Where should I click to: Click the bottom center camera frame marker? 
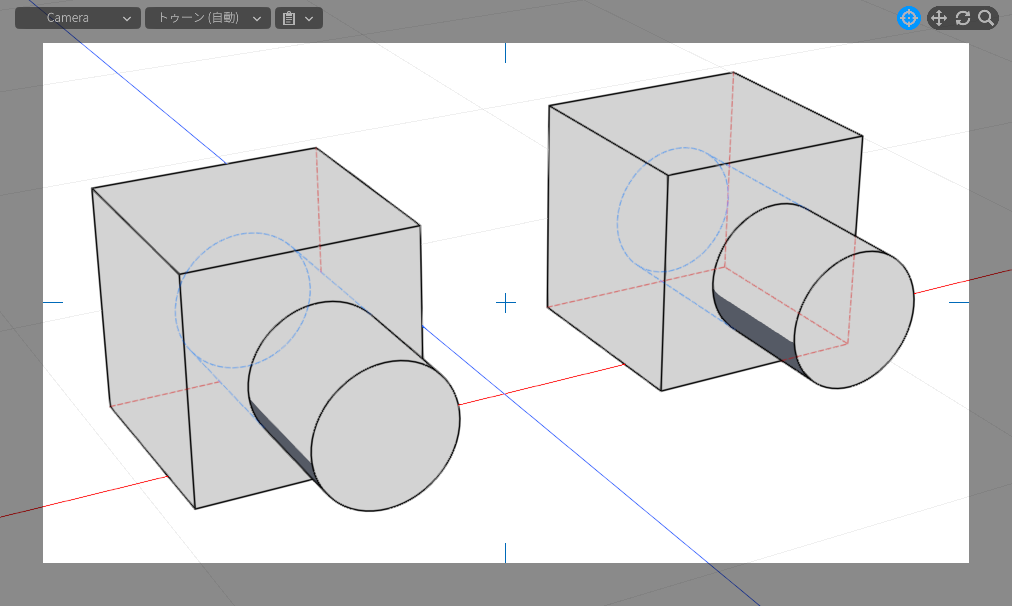(x=506, y=552)
